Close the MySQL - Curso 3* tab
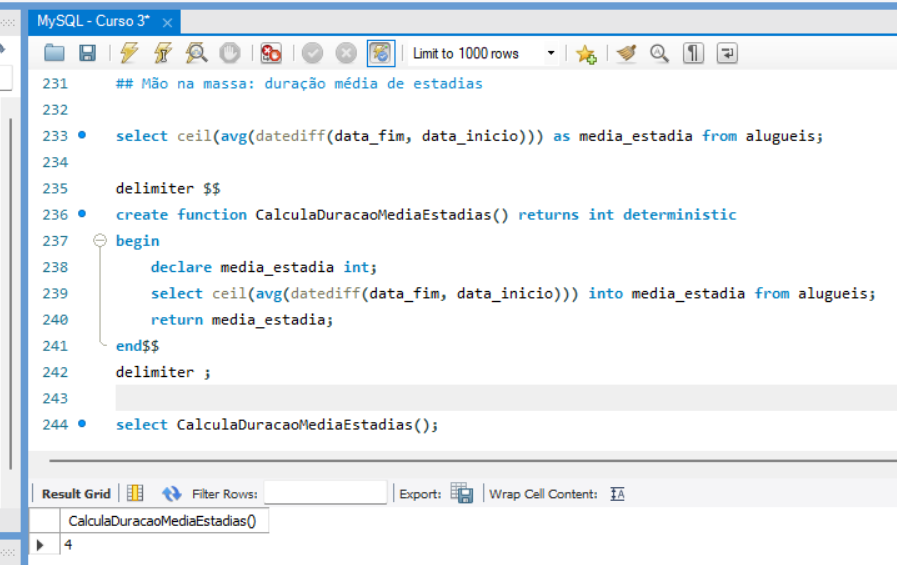The image size is (897, 565). coord(167,23)
